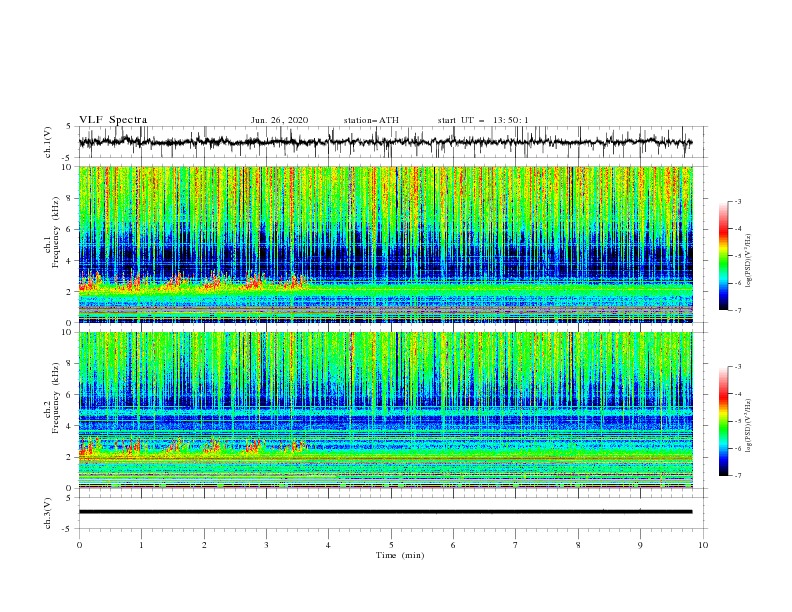Click tick label "6" on the Time (min) axis
Screen dimensions: 792x612
tap(453, 545)
